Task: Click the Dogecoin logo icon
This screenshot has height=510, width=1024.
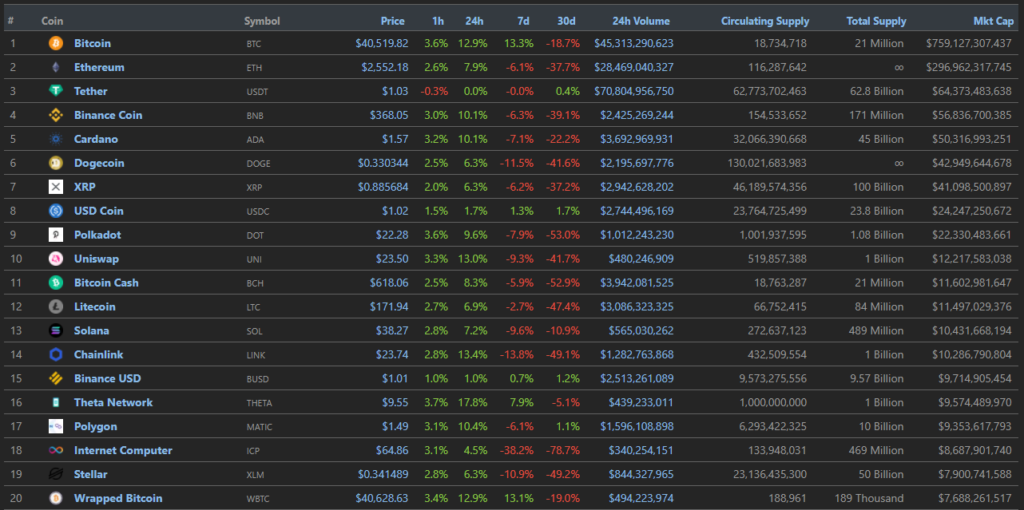Action: [56, 163]
